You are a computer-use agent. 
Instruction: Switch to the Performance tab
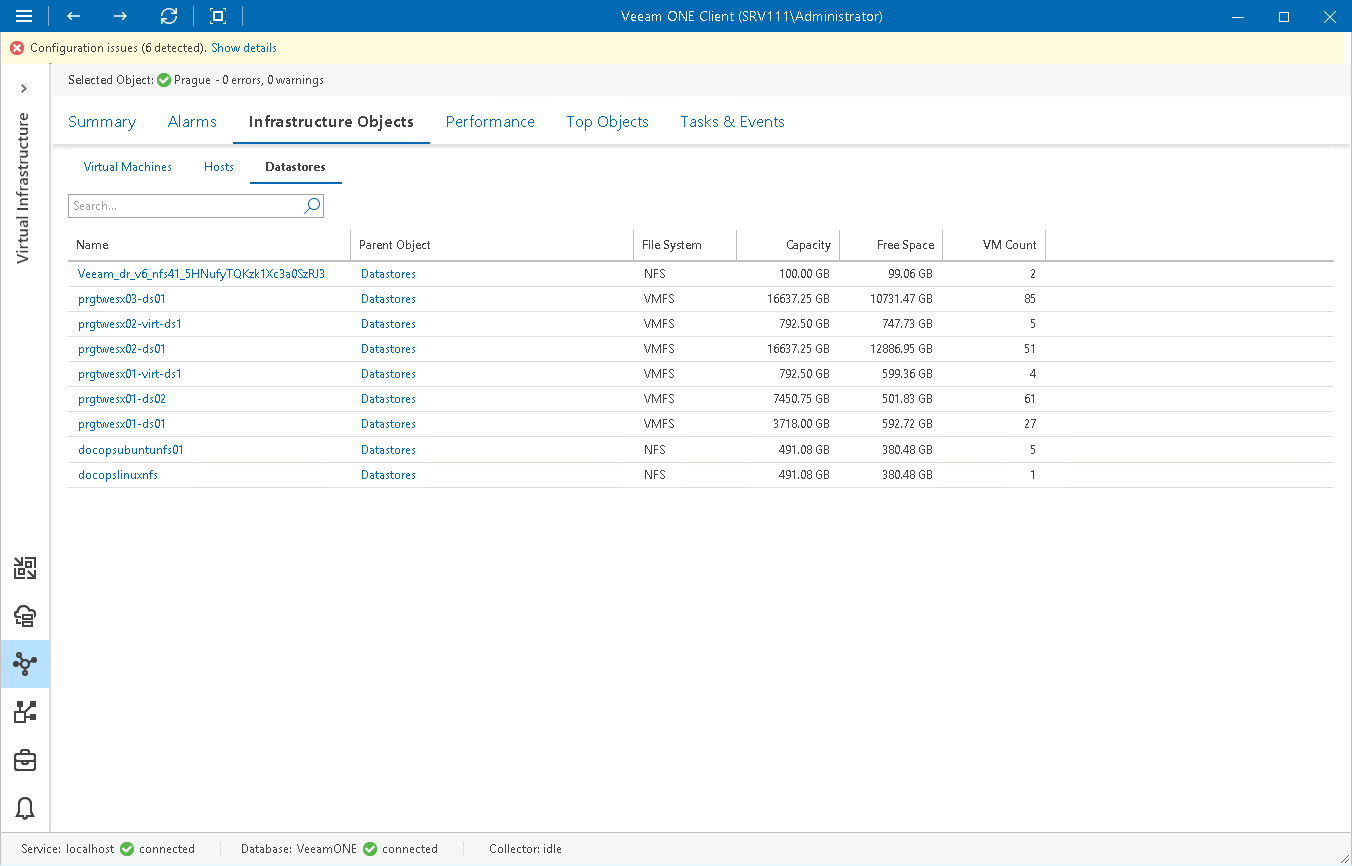point(490,121)
